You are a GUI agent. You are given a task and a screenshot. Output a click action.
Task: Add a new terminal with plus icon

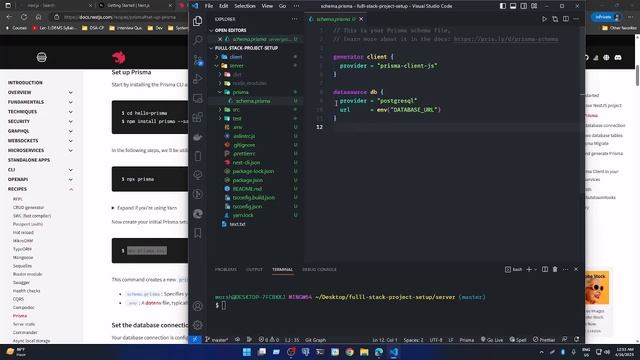click(529, 269)
